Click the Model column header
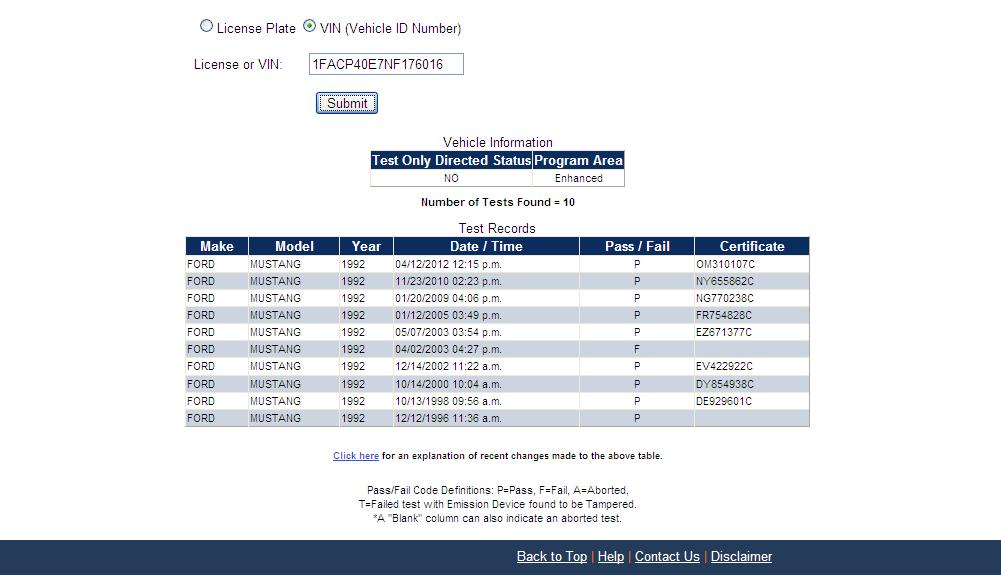 (x=294, y=246)
